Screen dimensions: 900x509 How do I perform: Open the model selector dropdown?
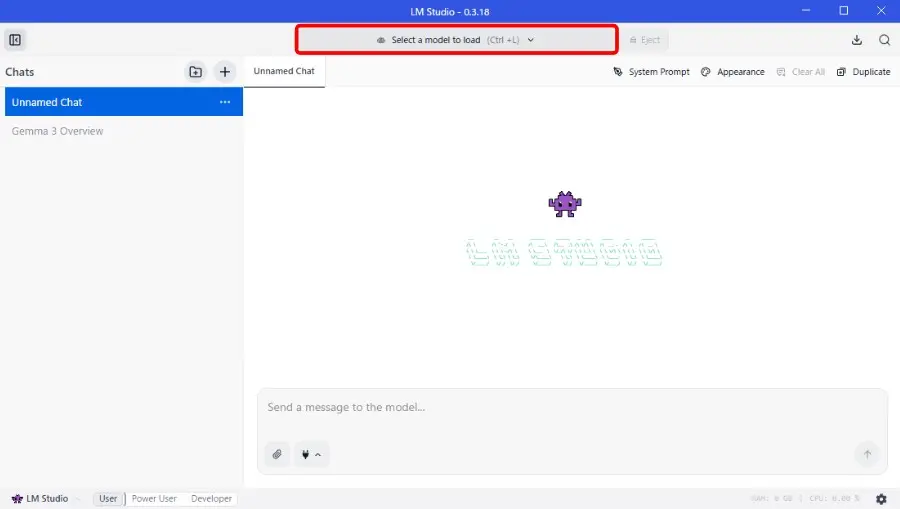[456, 40]
